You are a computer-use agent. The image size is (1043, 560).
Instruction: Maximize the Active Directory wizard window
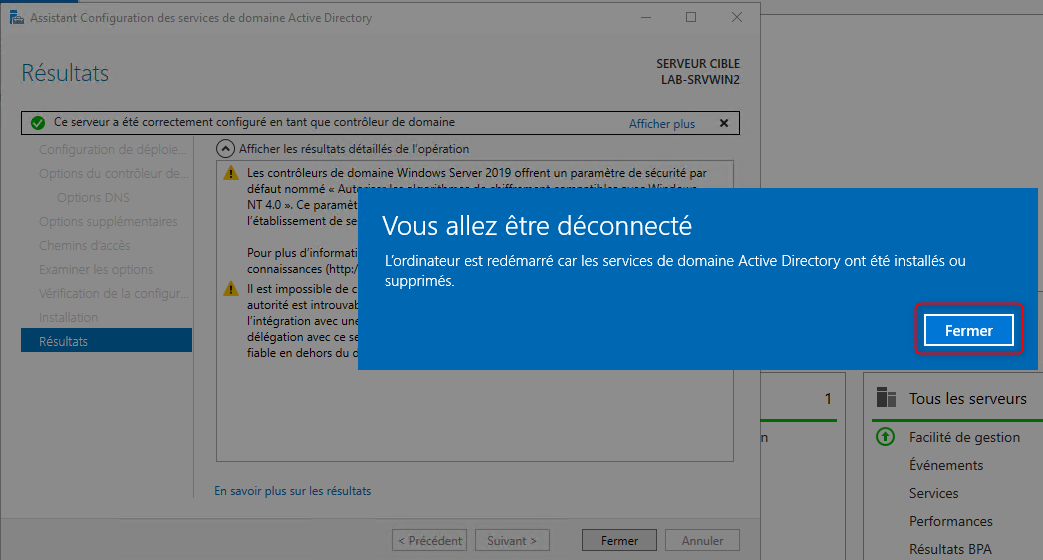(691, 17)
